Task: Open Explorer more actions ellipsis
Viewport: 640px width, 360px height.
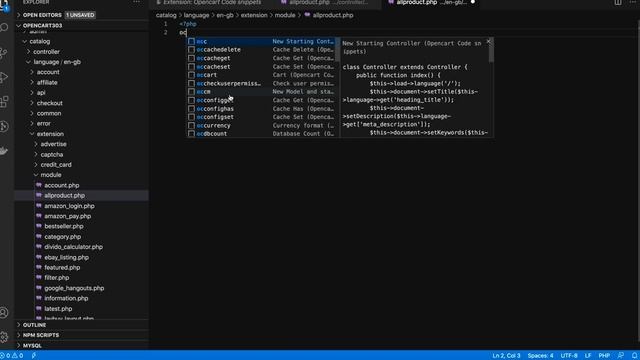Action: point(136,2)
